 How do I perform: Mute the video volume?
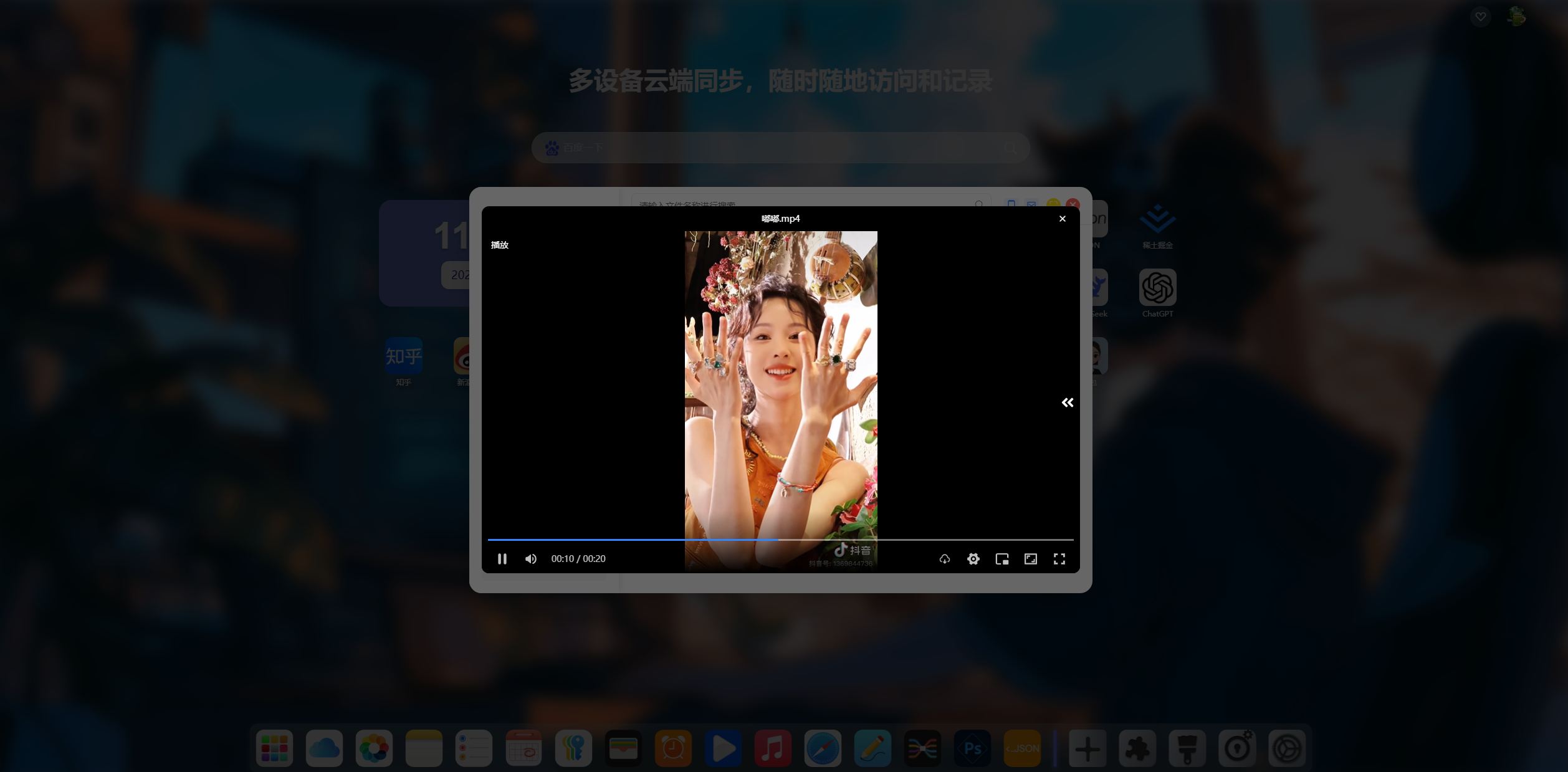(530, 559)
